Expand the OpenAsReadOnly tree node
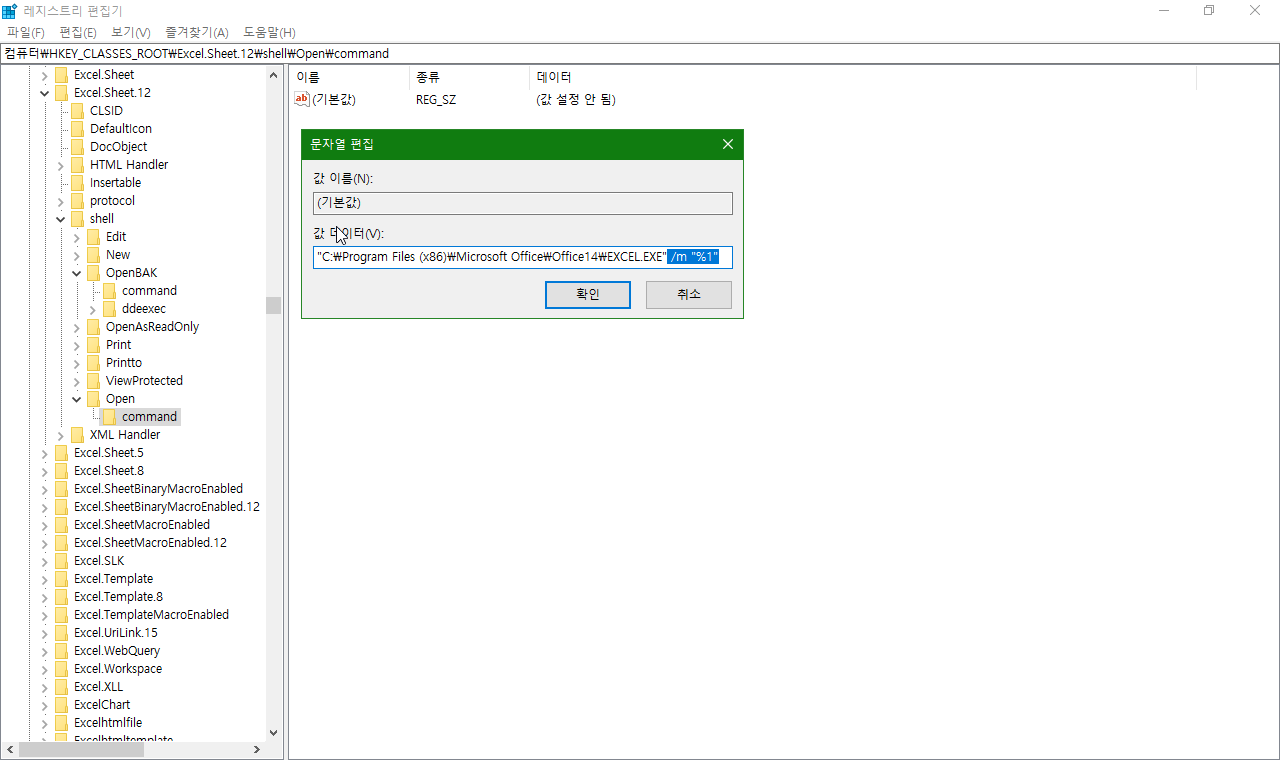 click(77, 327)
